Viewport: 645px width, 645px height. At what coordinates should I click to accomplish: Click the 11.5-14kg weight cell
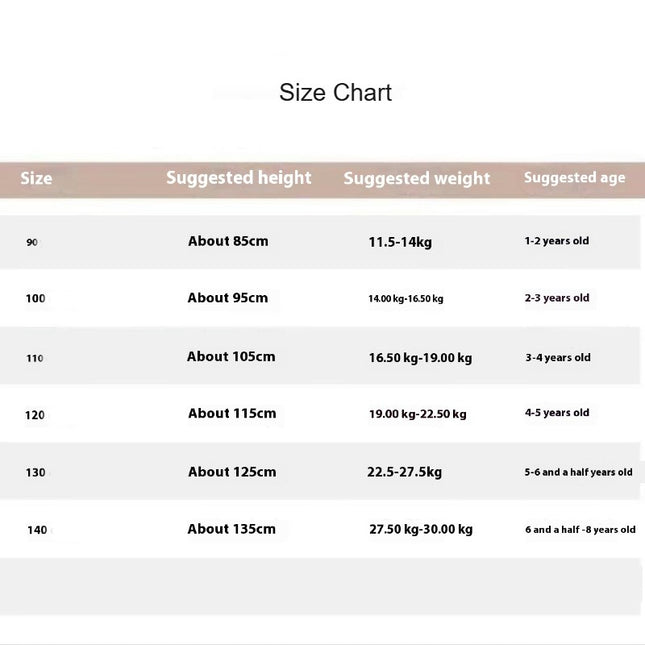click(x=400, y=242)
